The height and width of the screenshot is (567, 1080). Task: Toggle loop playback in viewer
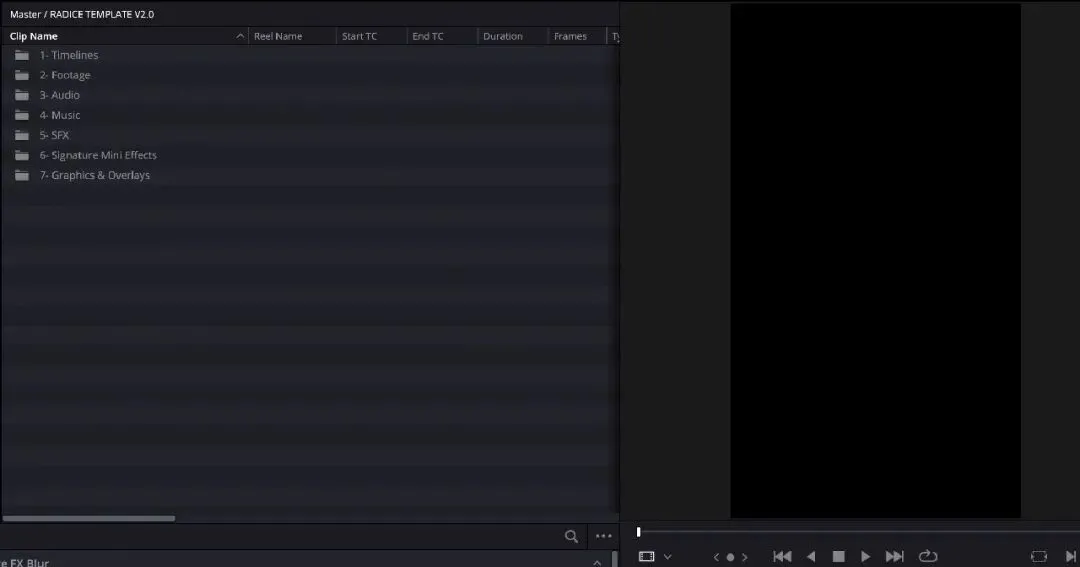tap(928, 556)
